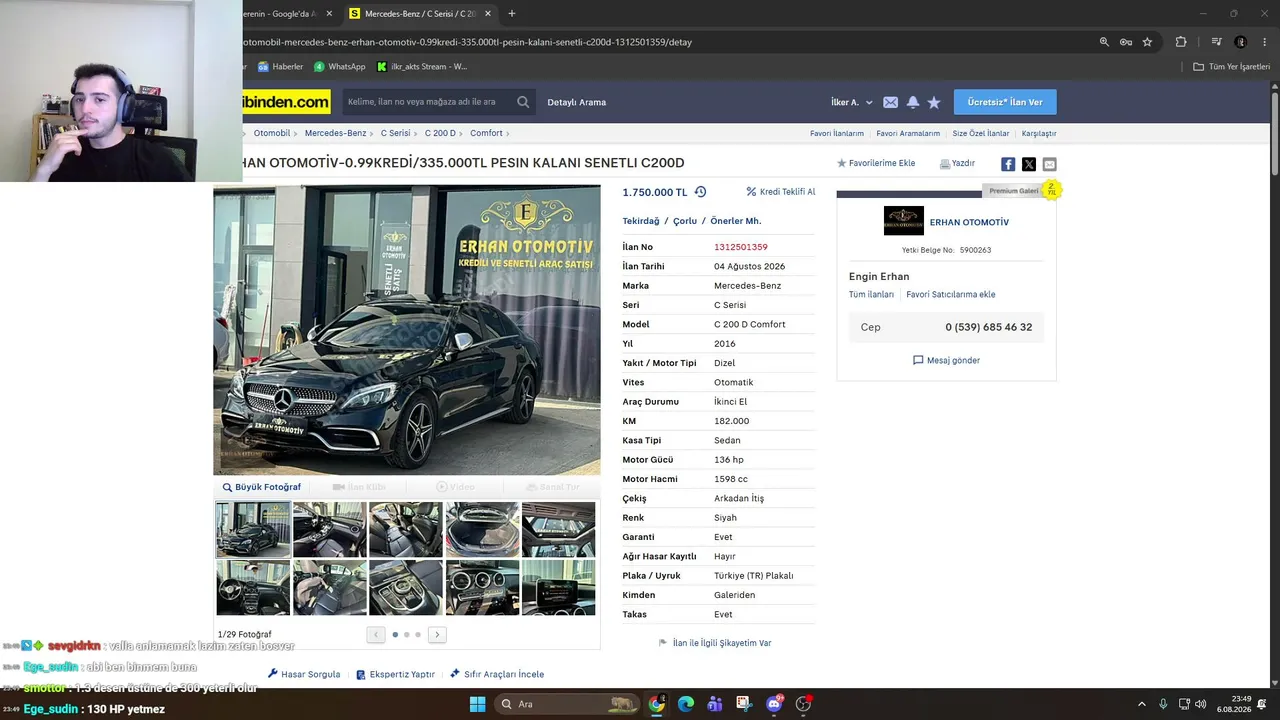
Task: Open Microsoft Teams from the taskbar
Action: [x=715, y=704]
